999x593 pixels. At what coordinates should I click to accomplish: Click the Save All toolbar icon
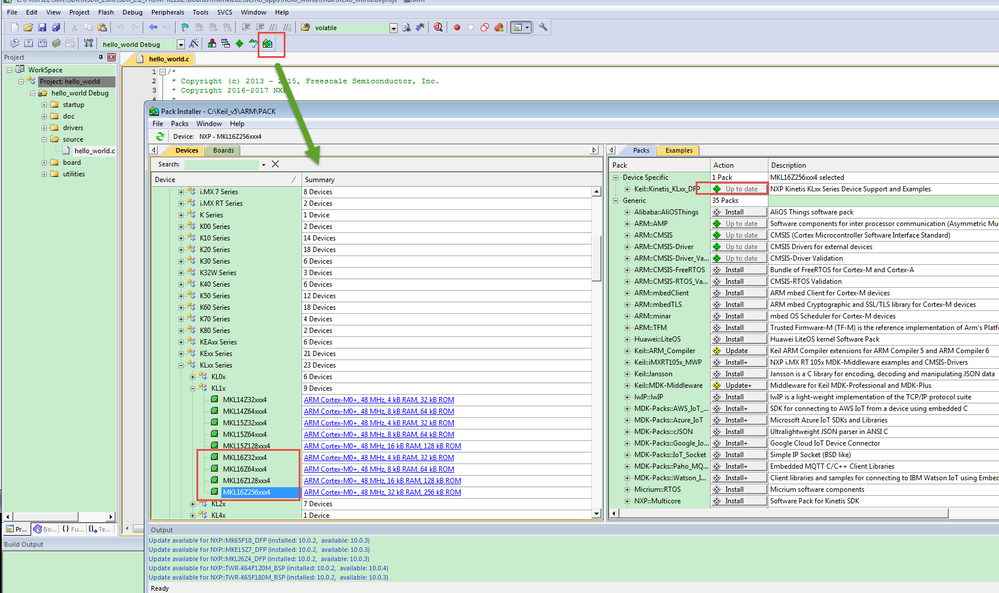pyautogui.click(x=56, y=27)
